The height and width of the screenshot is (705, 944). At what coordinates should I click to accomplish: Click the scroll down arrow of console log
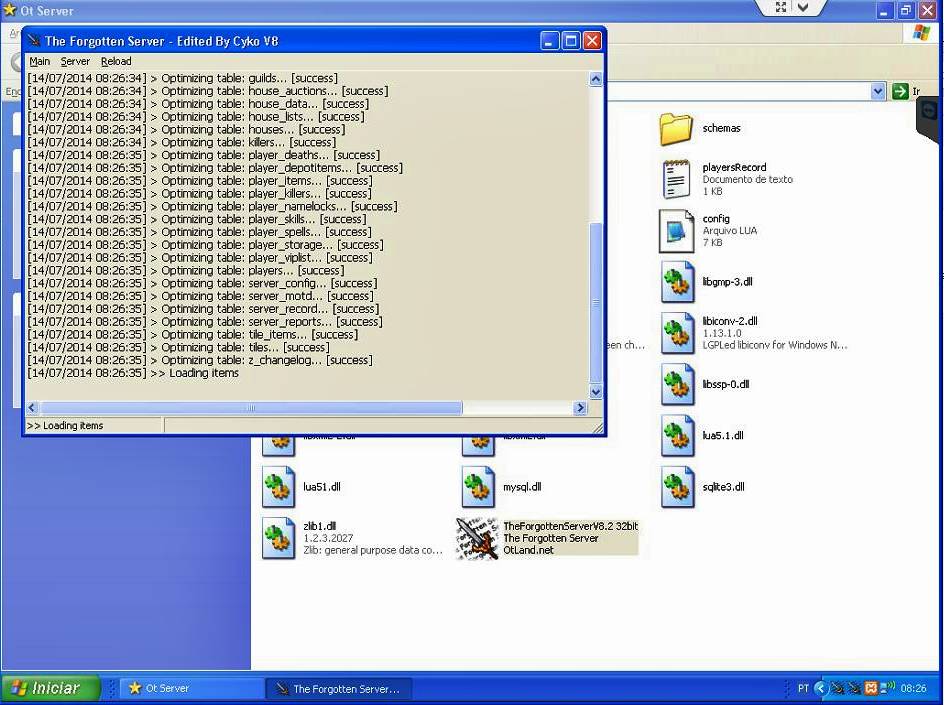tap(595, 392)
